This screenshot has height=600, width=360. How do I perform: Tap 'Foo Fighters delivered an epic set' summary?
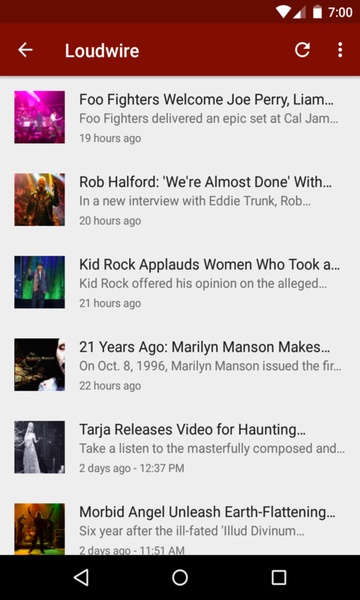[209, 119]
